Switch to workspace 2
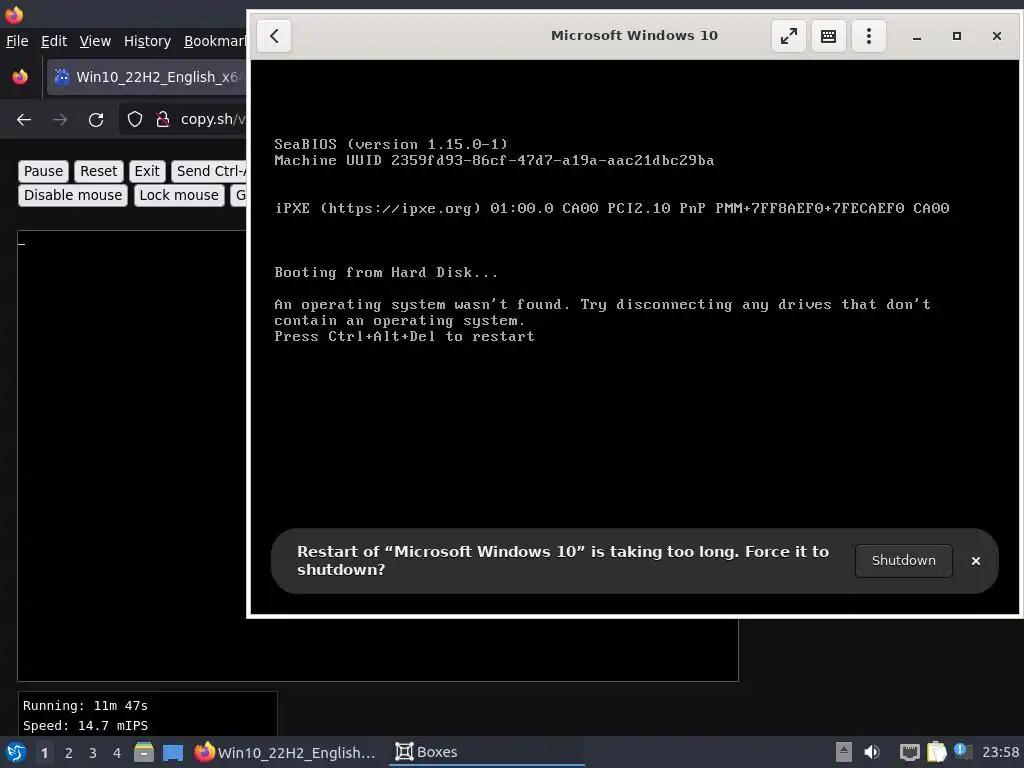 point(69,753)
